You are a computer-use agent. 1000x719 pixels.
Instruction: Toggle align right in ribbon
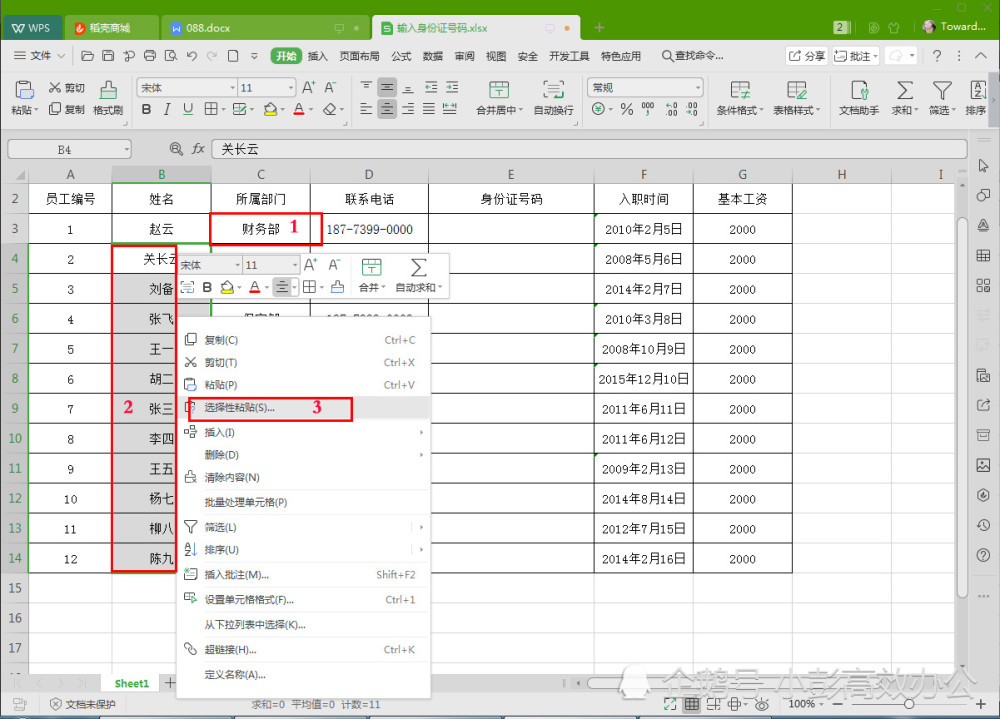pos(408,109)
